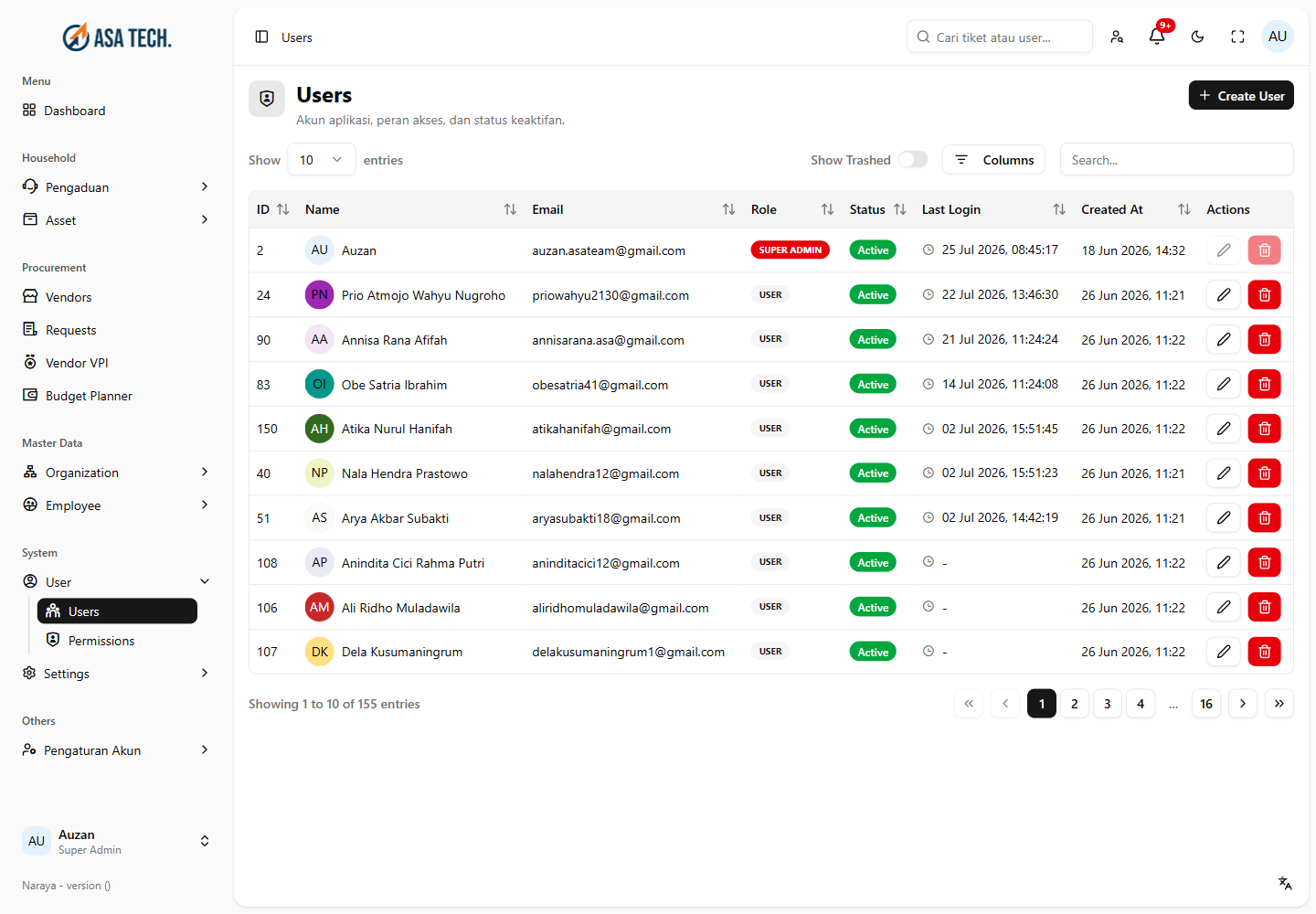This screenshot has height=914, width=1316.
Task: Go to page 3 of results
Action: point(1108,704)
